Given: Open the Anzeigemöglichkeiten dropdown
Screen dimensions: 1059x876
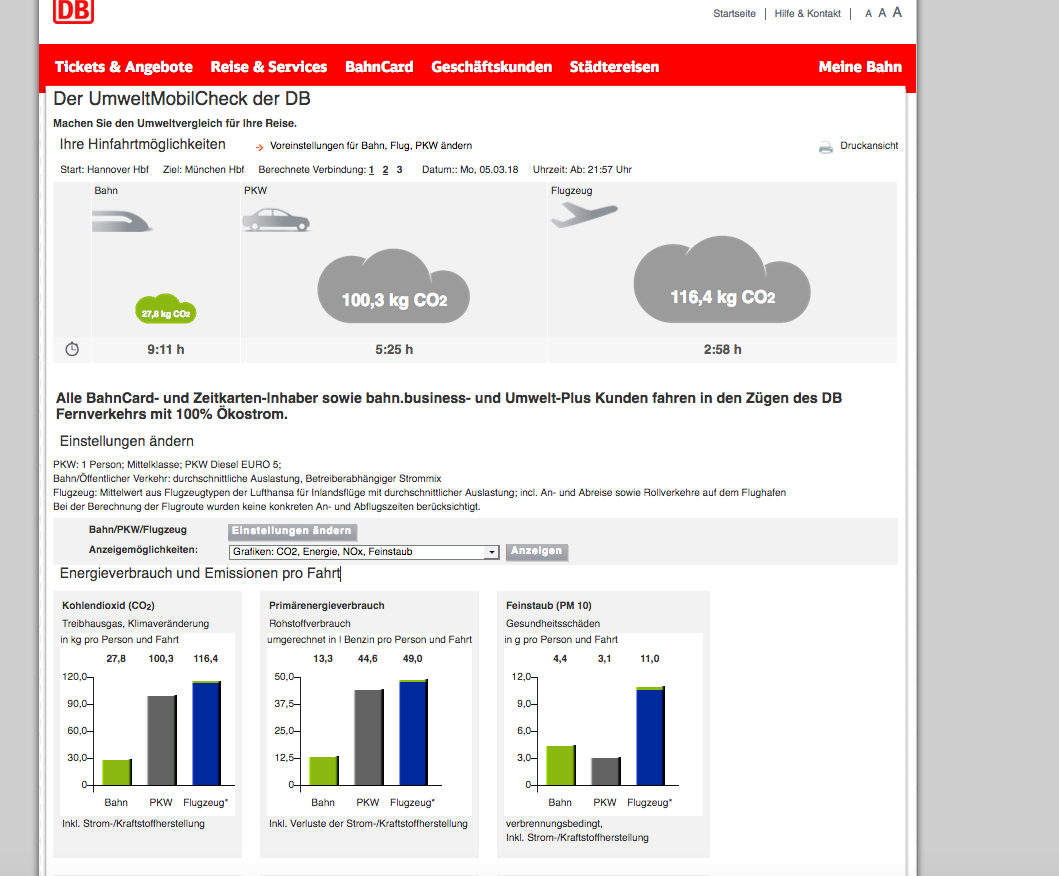Looking at the screenshot, I should (364, 552).
